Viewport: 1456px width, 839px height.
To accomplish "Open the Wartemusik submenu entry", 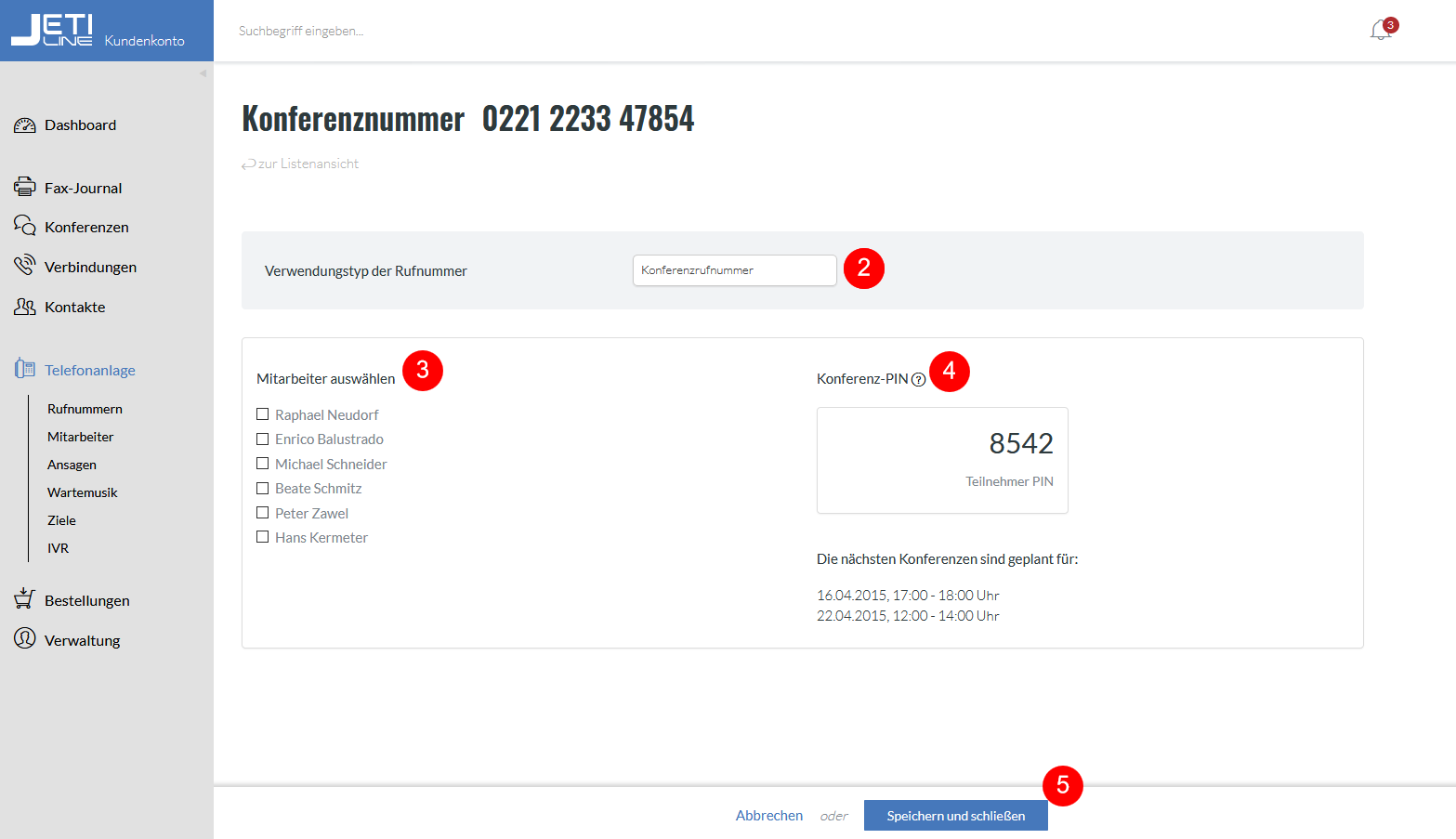I will coord(83,492).
